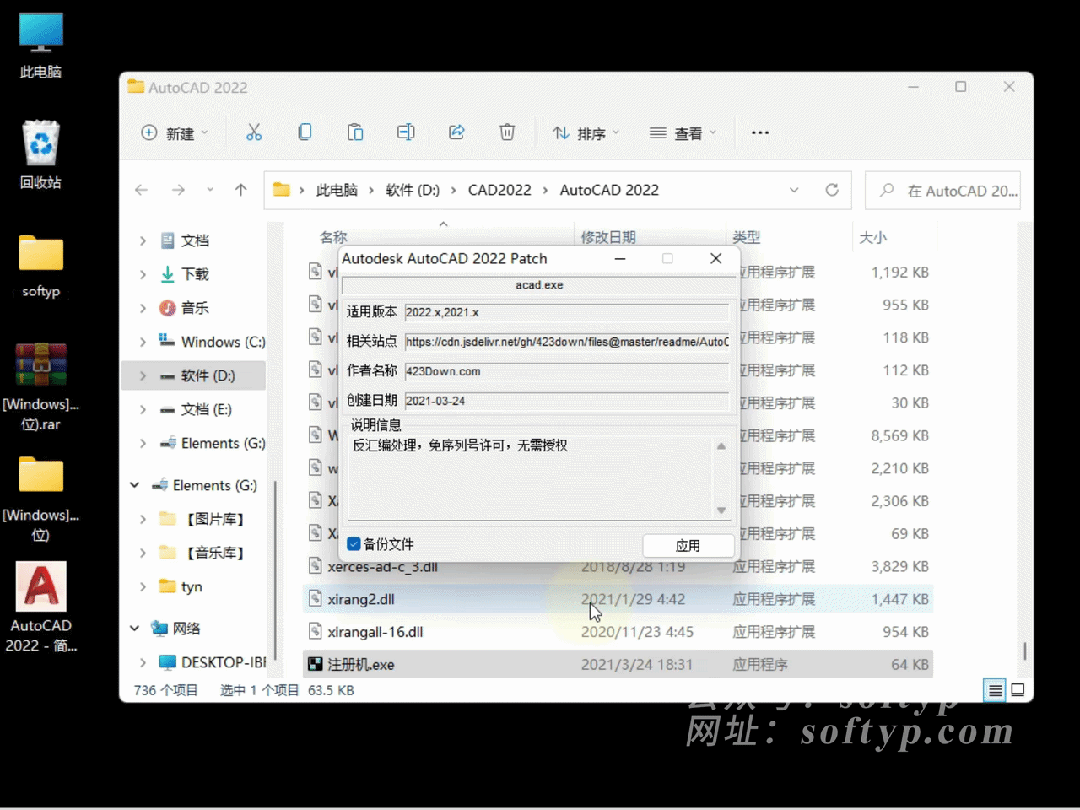Switch to details view layout icon
The image size is (1080, 810).
(995, 689)
